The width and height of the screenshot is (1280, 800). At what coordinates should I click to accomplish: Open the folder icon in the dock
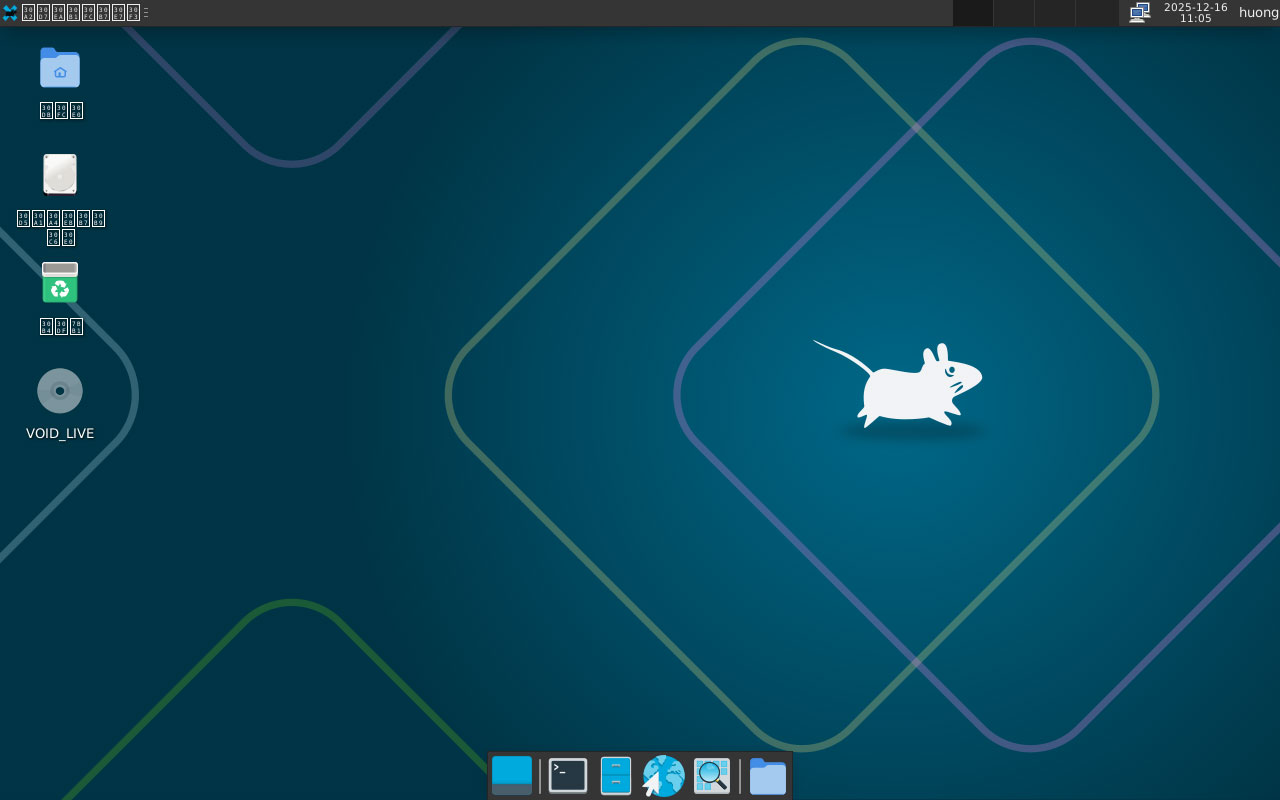[768, 776]
